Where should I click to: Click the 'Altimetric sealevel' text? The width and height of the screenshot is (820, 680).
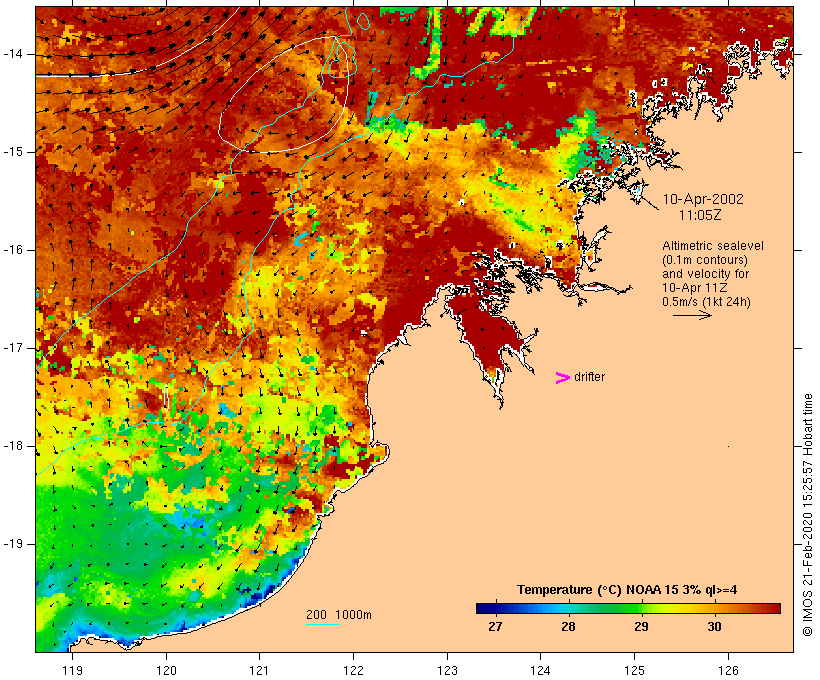pyautogui.click(x=713, y=246)
